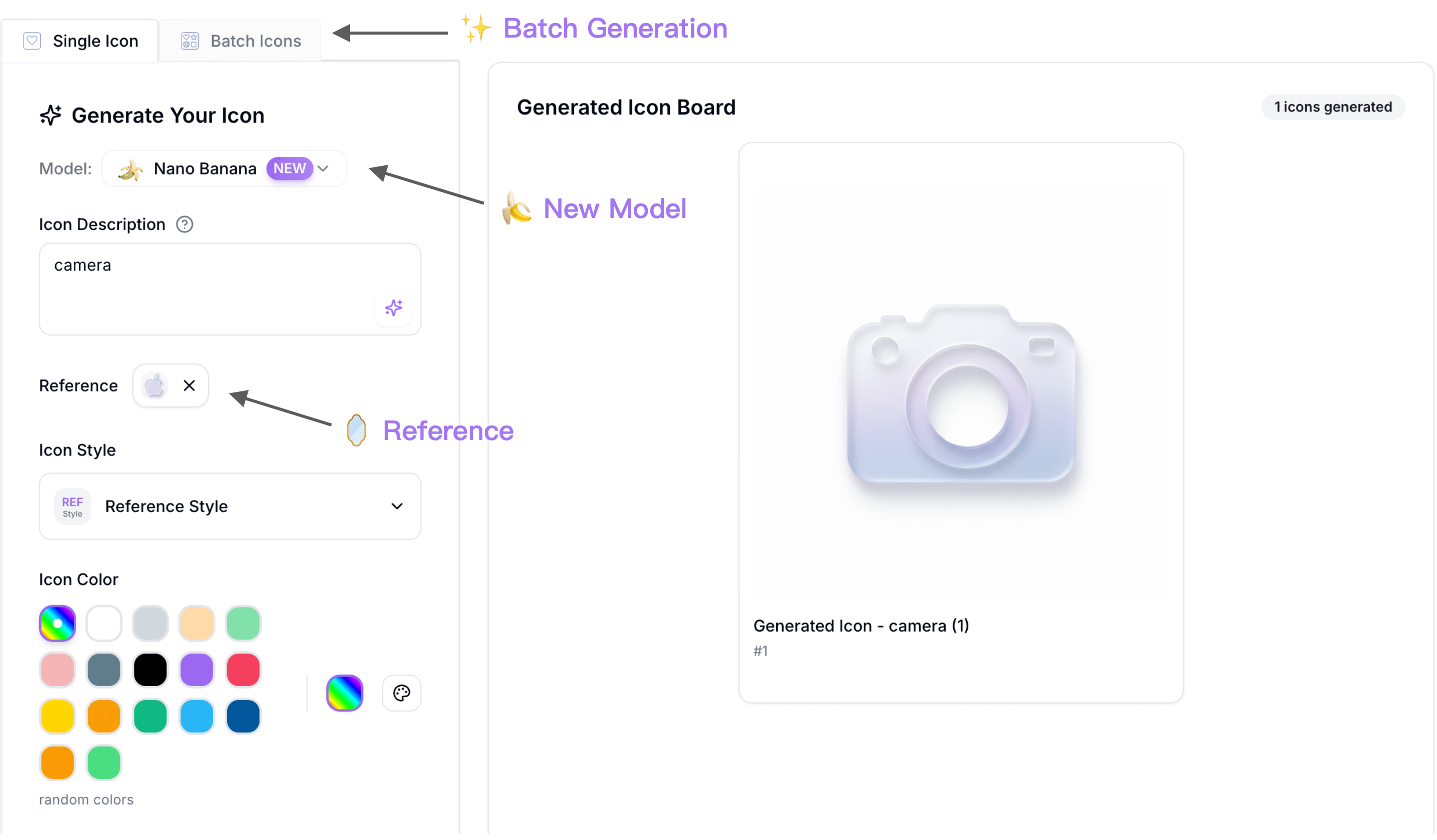1437x840 pixels.
Task: Select the purple icon color swatch
Action: [x=196, y=670]
